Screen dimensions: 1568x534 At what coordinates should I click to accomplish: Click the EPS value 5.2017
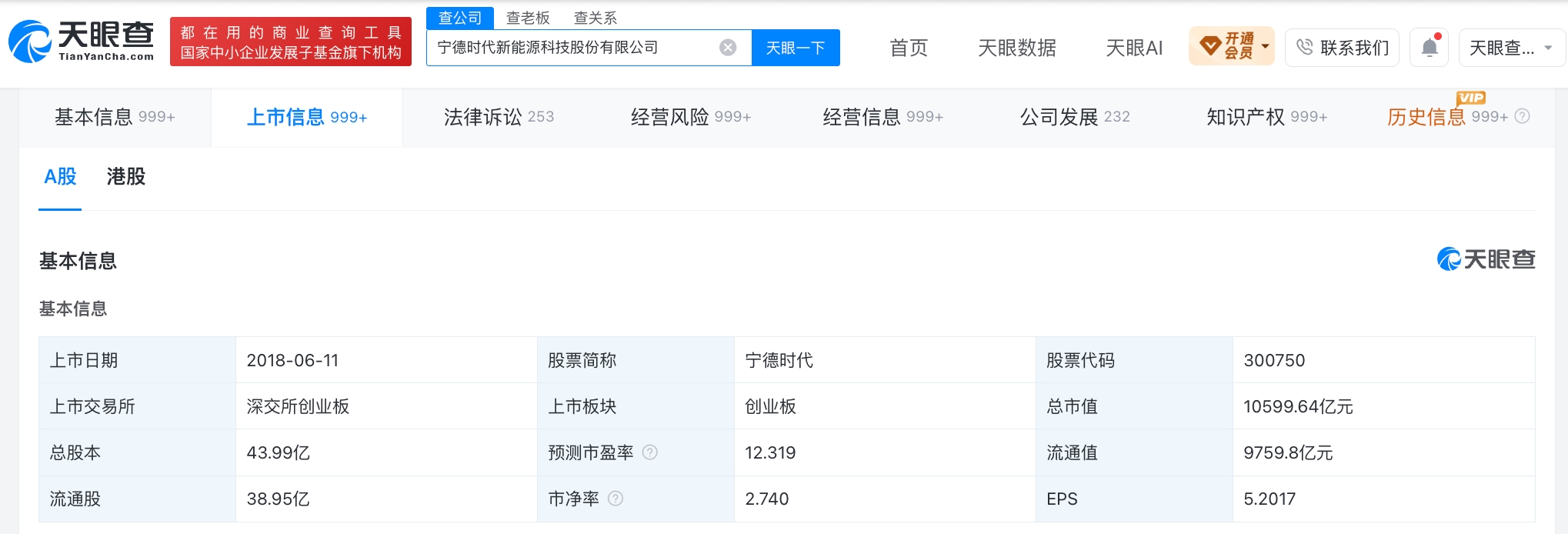pos(1269,499)
